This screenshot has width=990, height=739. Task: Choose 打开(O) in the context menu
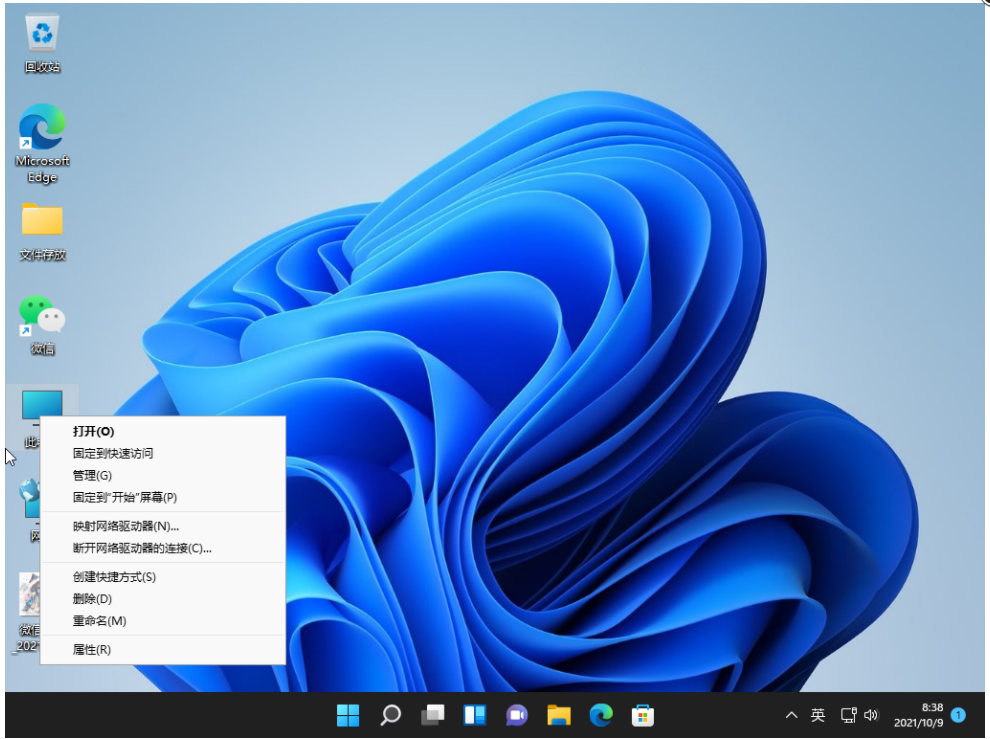[x=94, y=431]
